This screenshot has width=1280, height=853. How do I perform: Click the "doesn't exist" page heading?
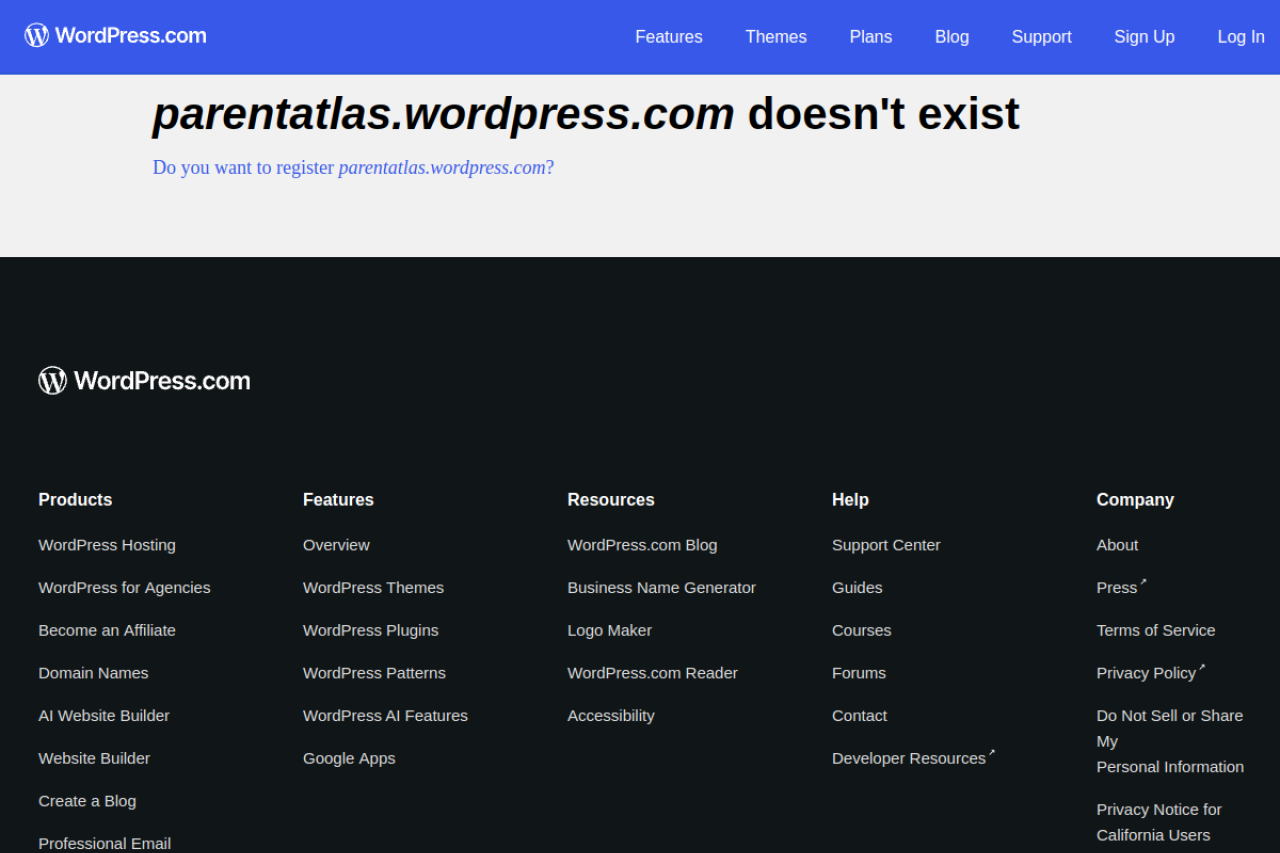586,114
